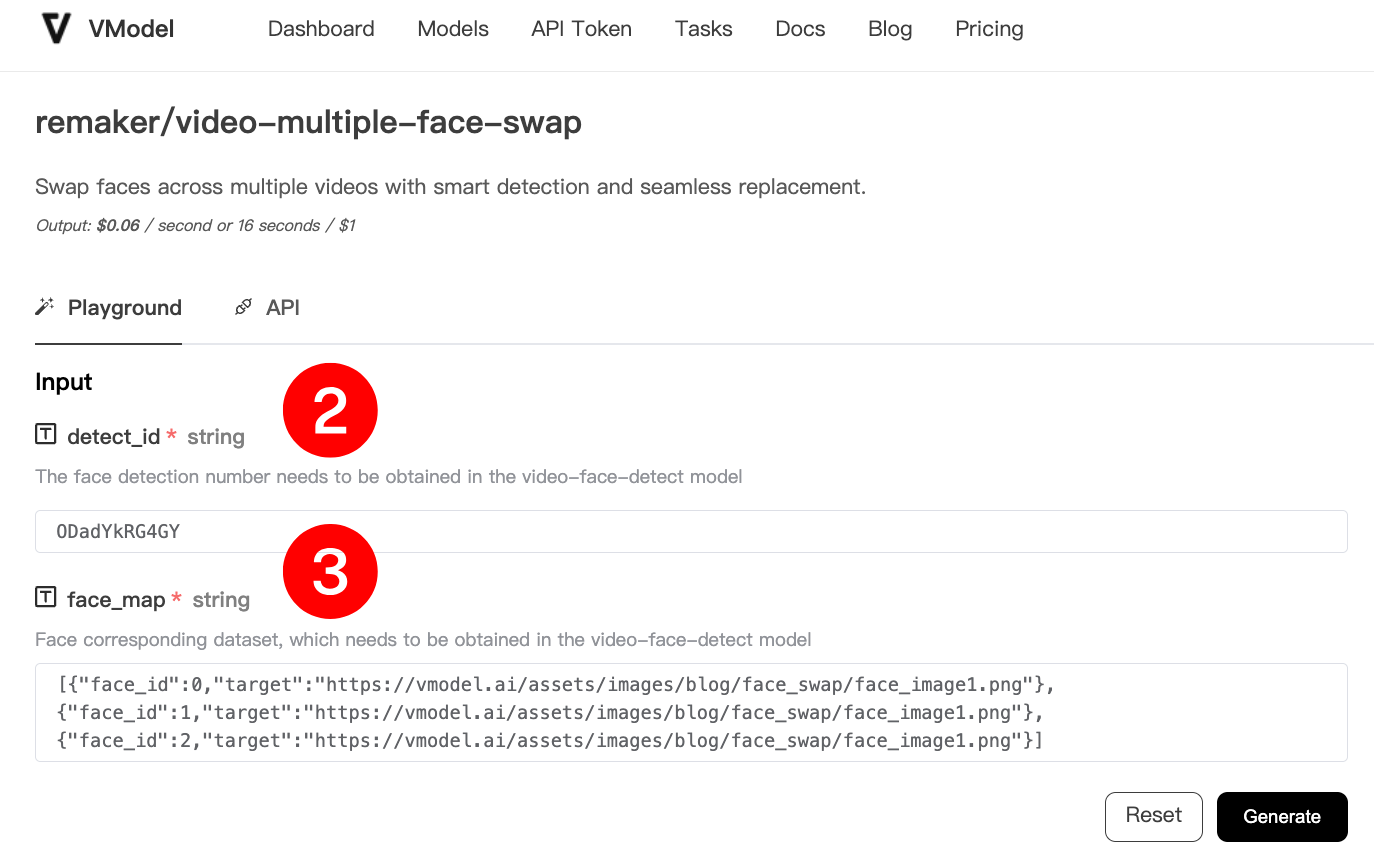Click the 'Swap faces across multiple videos' description
This screenshot has width=1374, height=854.
point(450,187)
